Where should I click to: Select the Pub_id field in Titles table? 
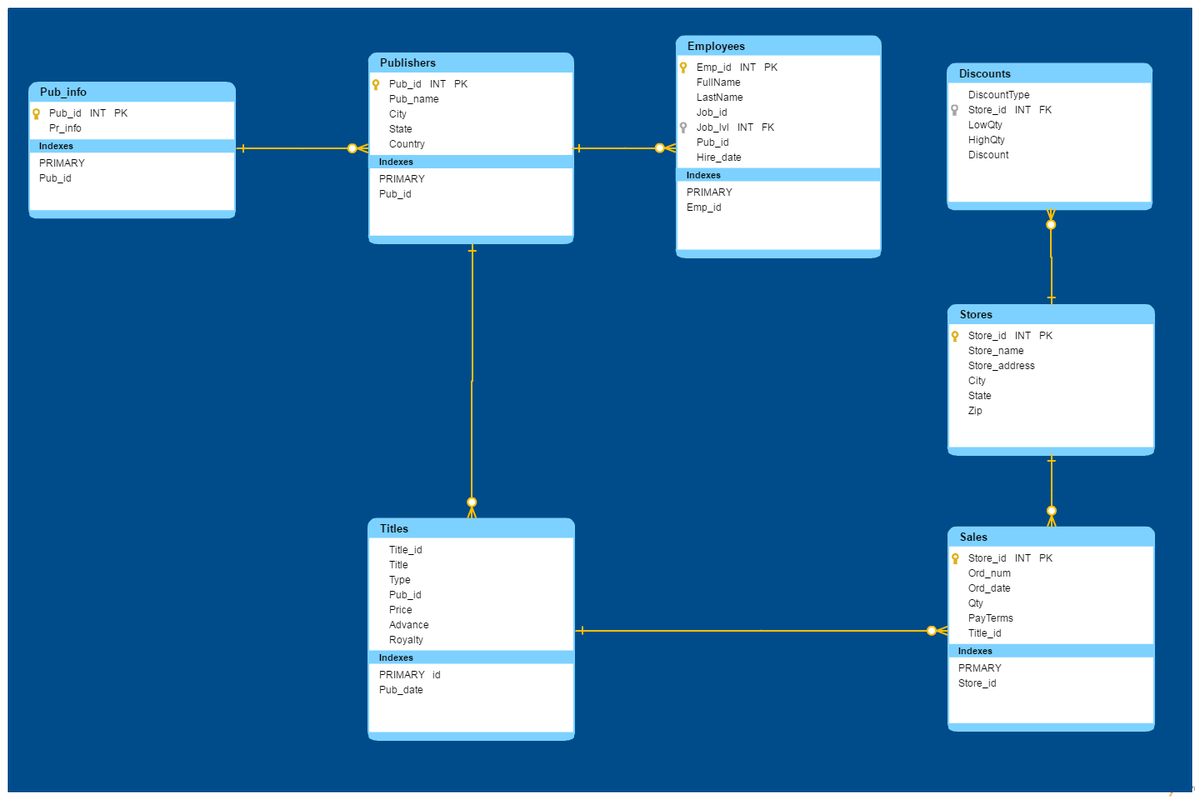[405, 595]
